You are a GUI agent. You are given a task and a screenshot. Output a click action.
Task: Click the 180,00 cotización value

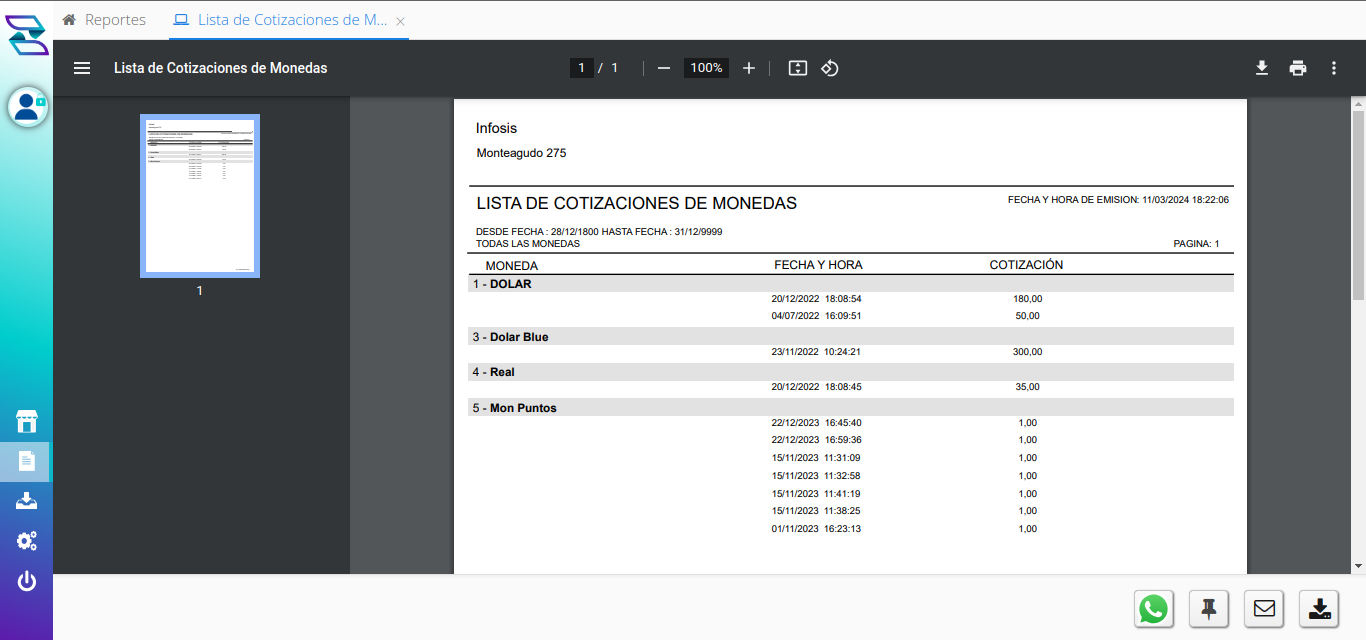(x=1027, y=299)
